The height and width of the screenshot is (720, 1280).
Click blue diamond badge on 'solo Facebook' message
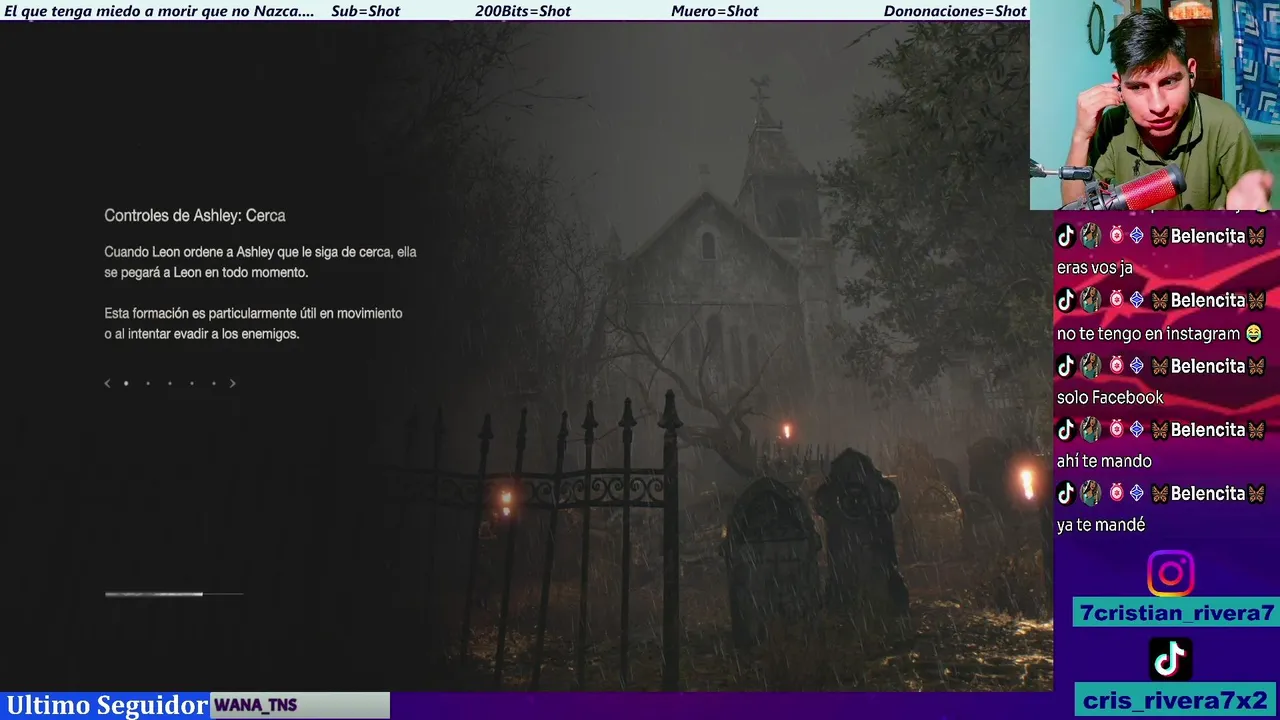[x=1136, y=366]
